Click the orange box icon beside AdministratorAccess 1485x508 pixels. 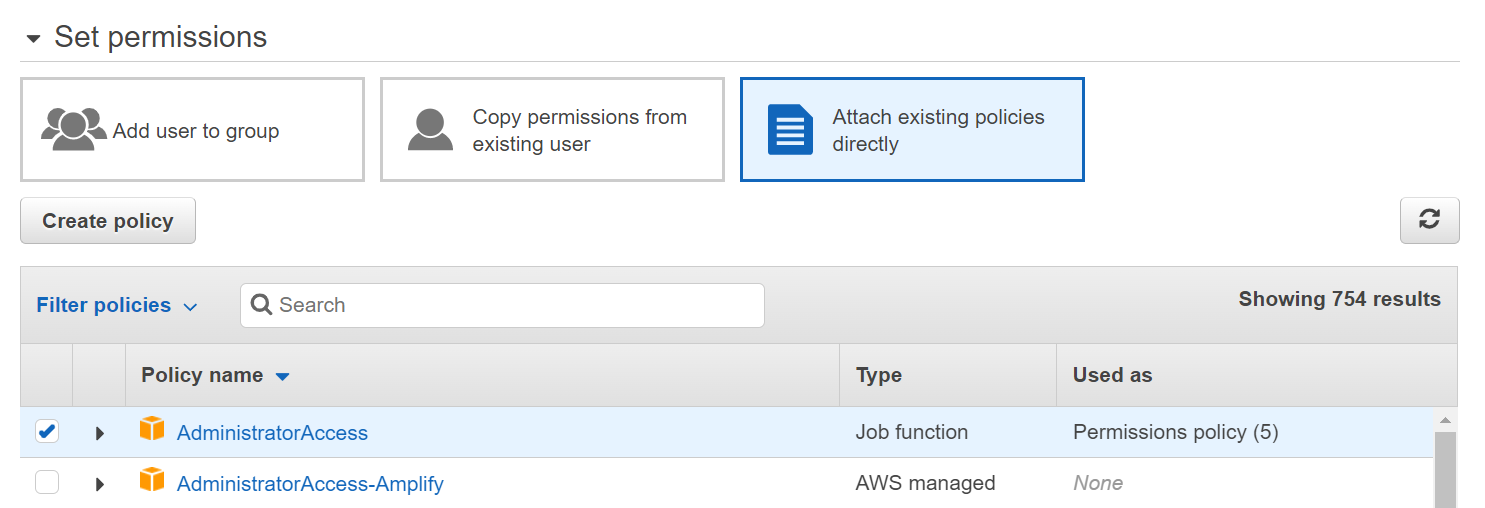point(151,430)
